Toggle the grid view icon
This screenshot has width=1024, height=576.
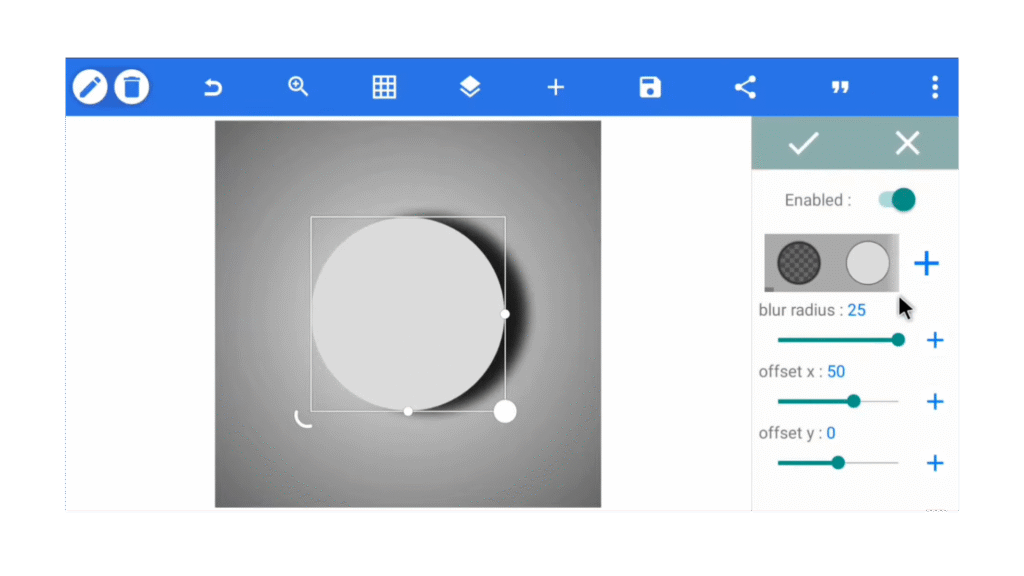[384, 87]
